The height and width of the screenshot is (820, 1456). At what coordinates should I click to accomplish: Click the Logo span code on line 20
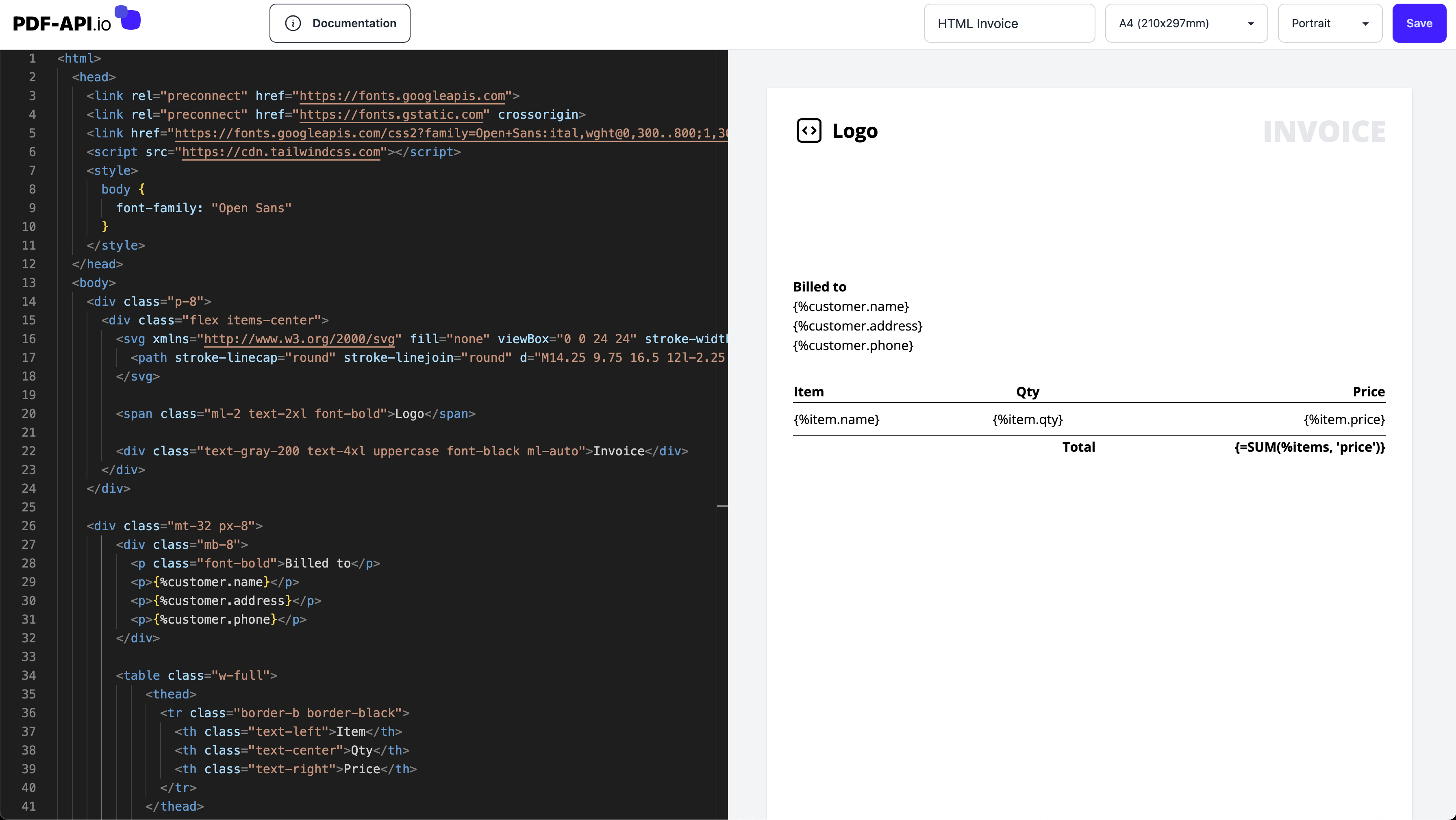296,414
